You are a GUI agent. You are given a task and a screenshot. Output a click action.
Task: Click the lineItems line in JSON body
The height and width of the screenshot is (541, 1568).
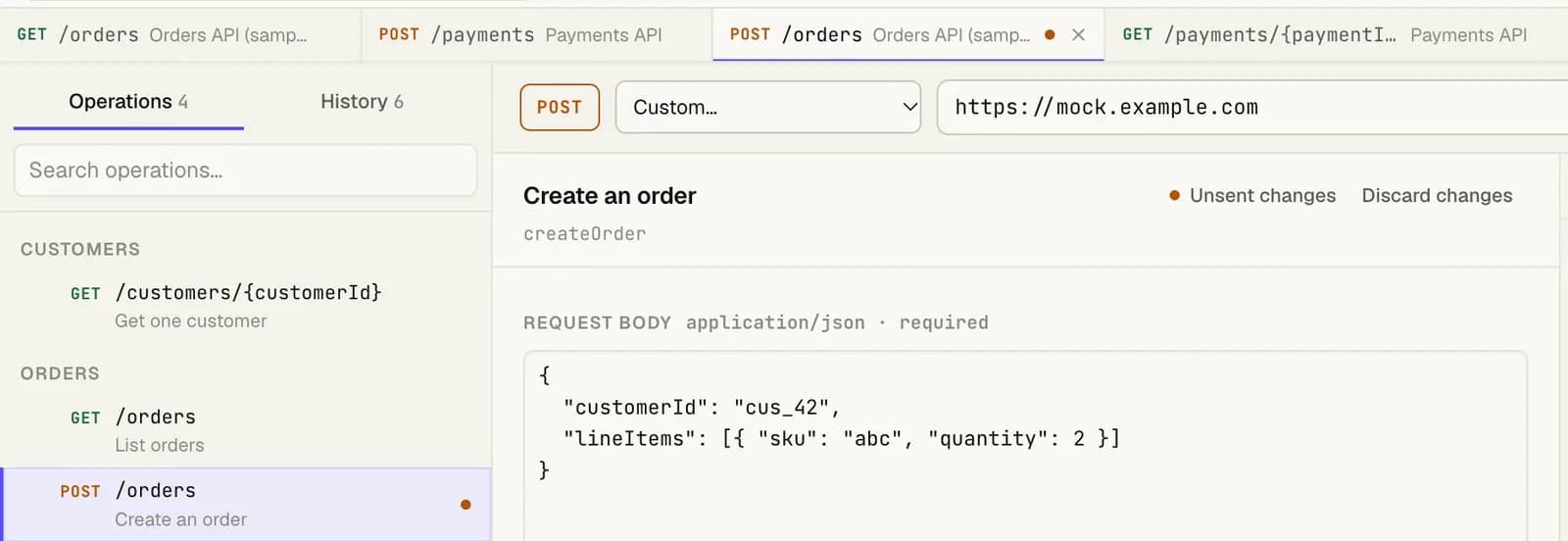click(842, 439)
